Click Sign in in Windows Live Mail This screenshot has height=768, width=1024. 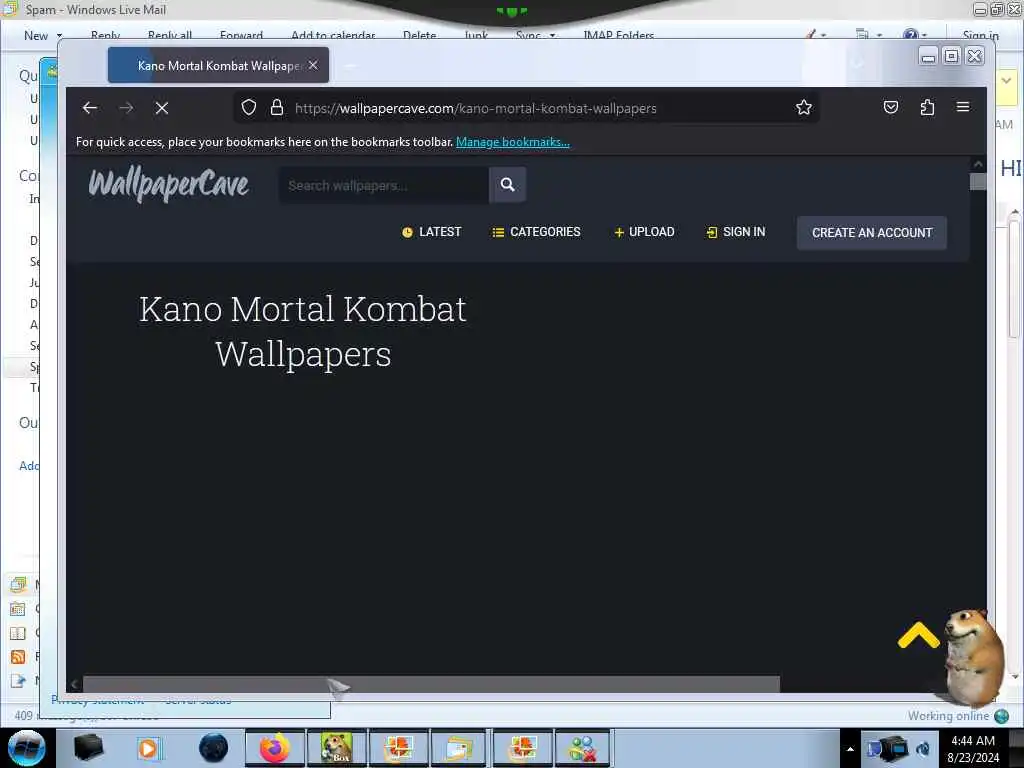pos(980,35)
